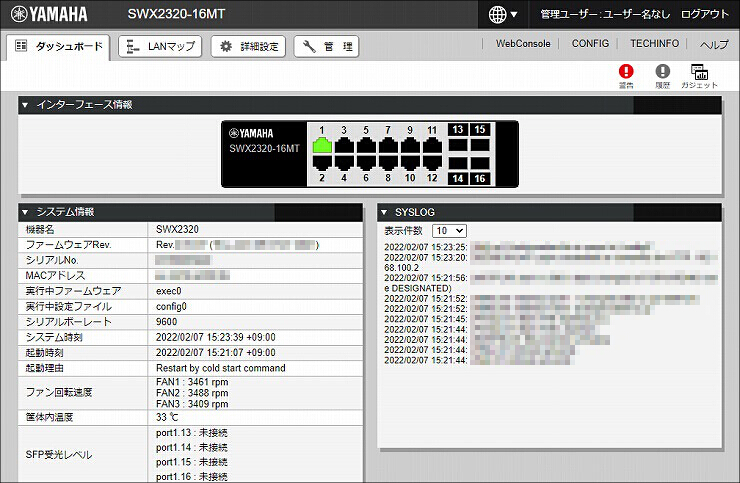740x483 pixels.
Task: Open the language globe menu
Action: point(503,15)
